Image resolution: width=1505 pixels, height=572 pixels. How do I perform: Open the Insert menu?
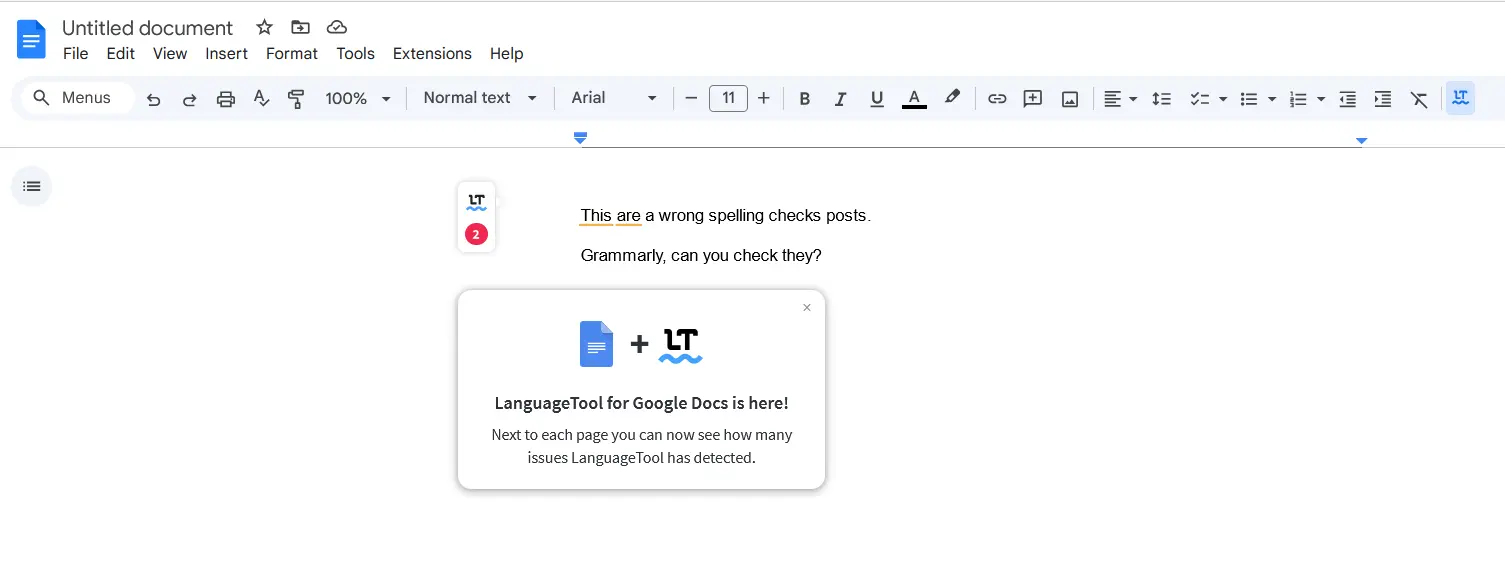[x=227, y=54]
